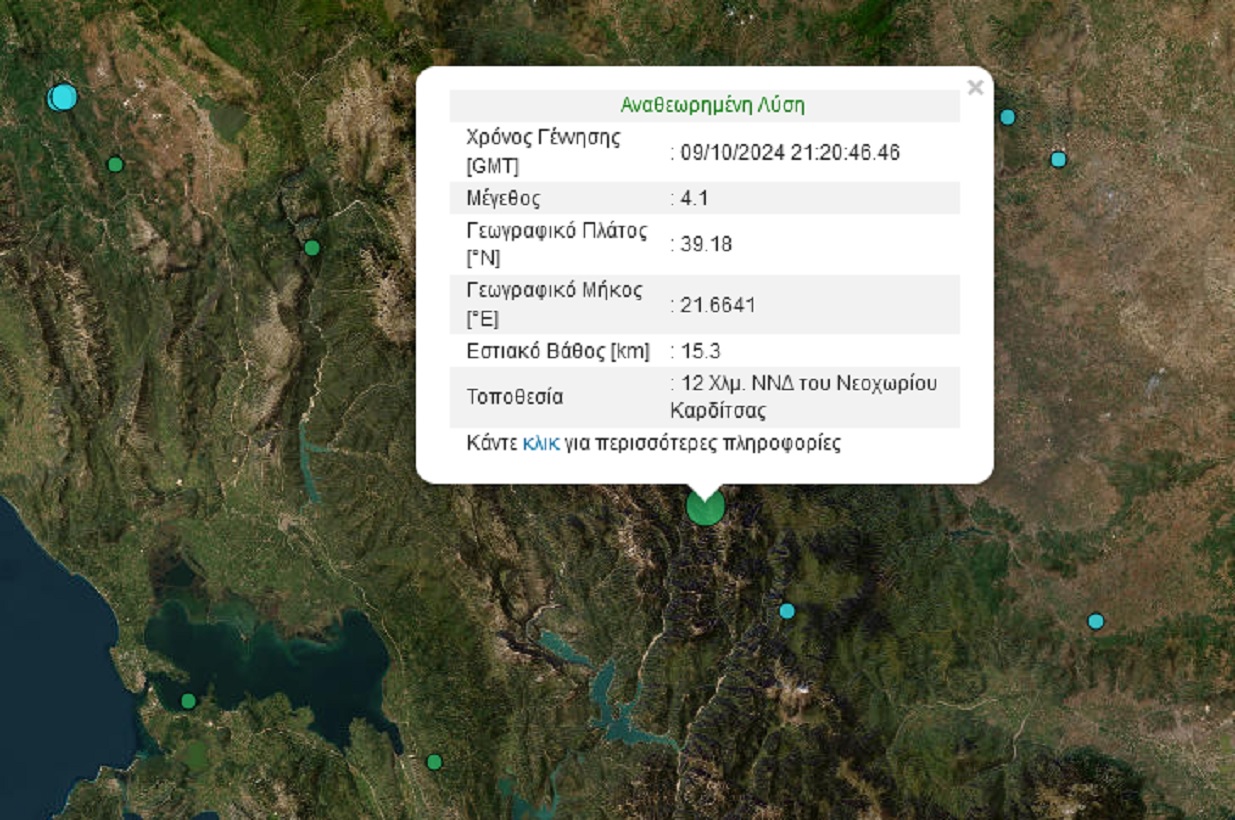The width and height of the screenshot is (1235, 820).
Task: Click the magnitude value 4.1
Action: 694,198
